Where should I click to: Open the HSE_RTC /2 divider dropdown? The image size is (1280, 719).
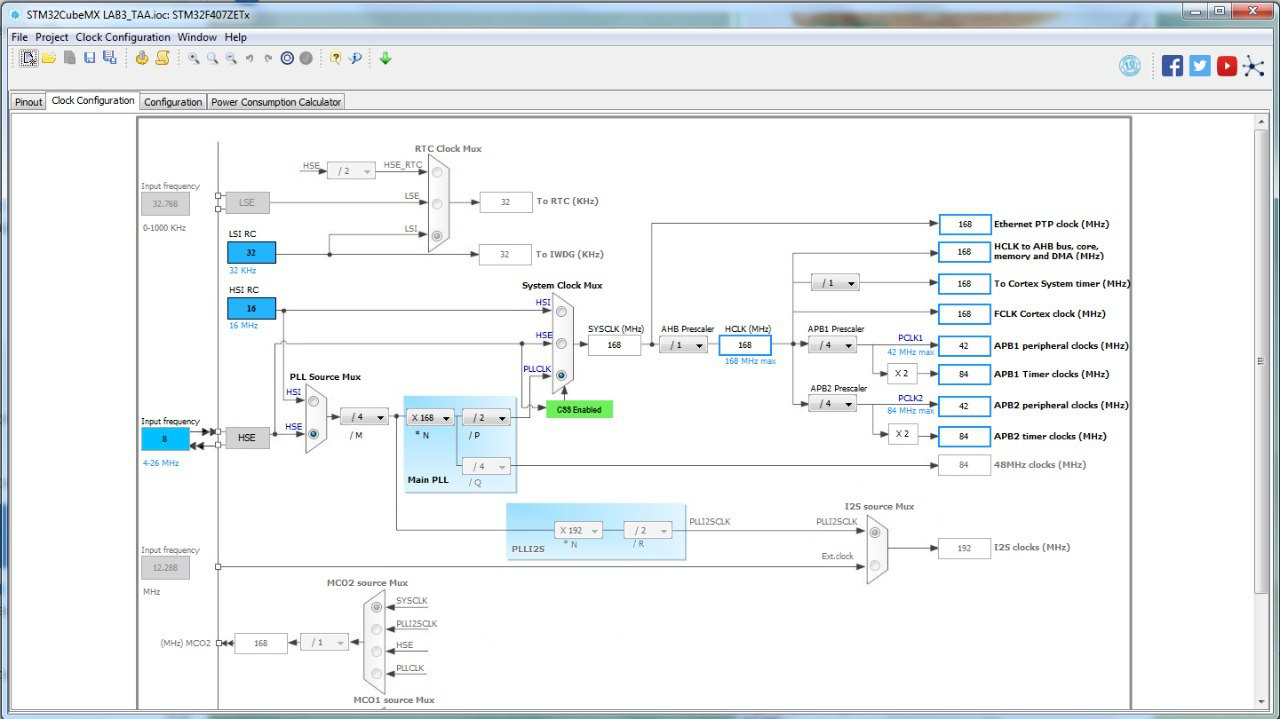coord(351,171)
